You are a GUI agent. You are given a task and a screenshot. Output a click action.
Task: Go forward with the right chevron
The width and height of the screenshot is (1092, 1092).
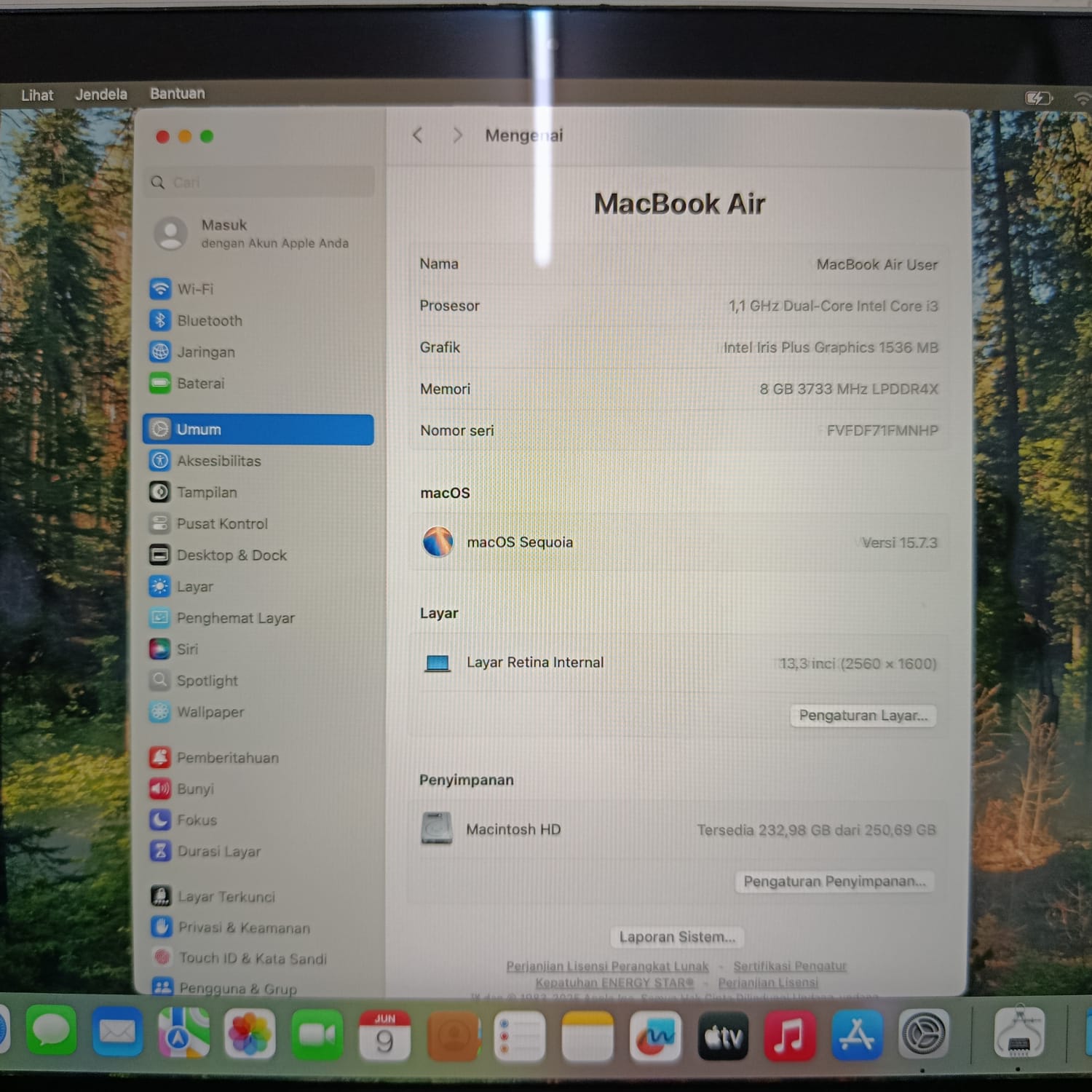457,135
